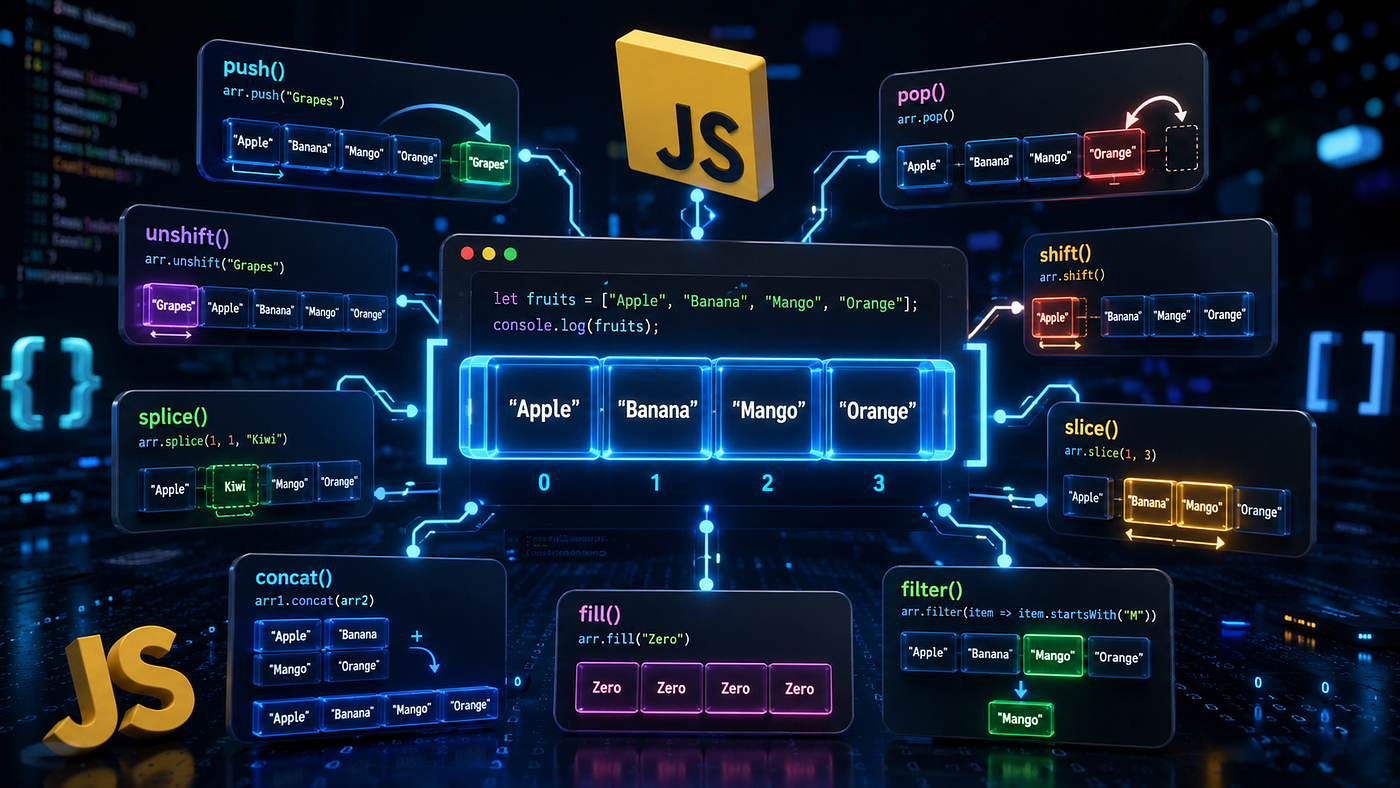Image resolution: width=1400 pixels, height=788 pixels.
Task: Click "Banana" cell in filter() panel
Action: (988, 653)
